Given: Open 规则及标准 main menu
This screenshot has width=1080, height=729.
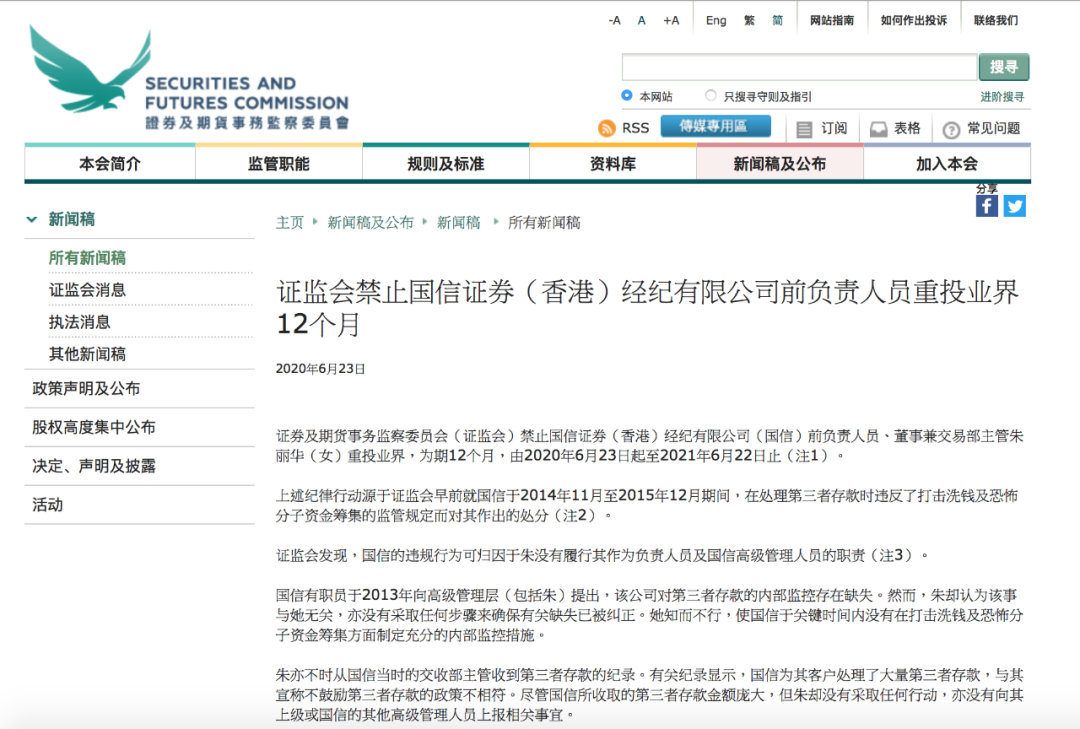Looking at the screenshot, I should tap(446, 164).
